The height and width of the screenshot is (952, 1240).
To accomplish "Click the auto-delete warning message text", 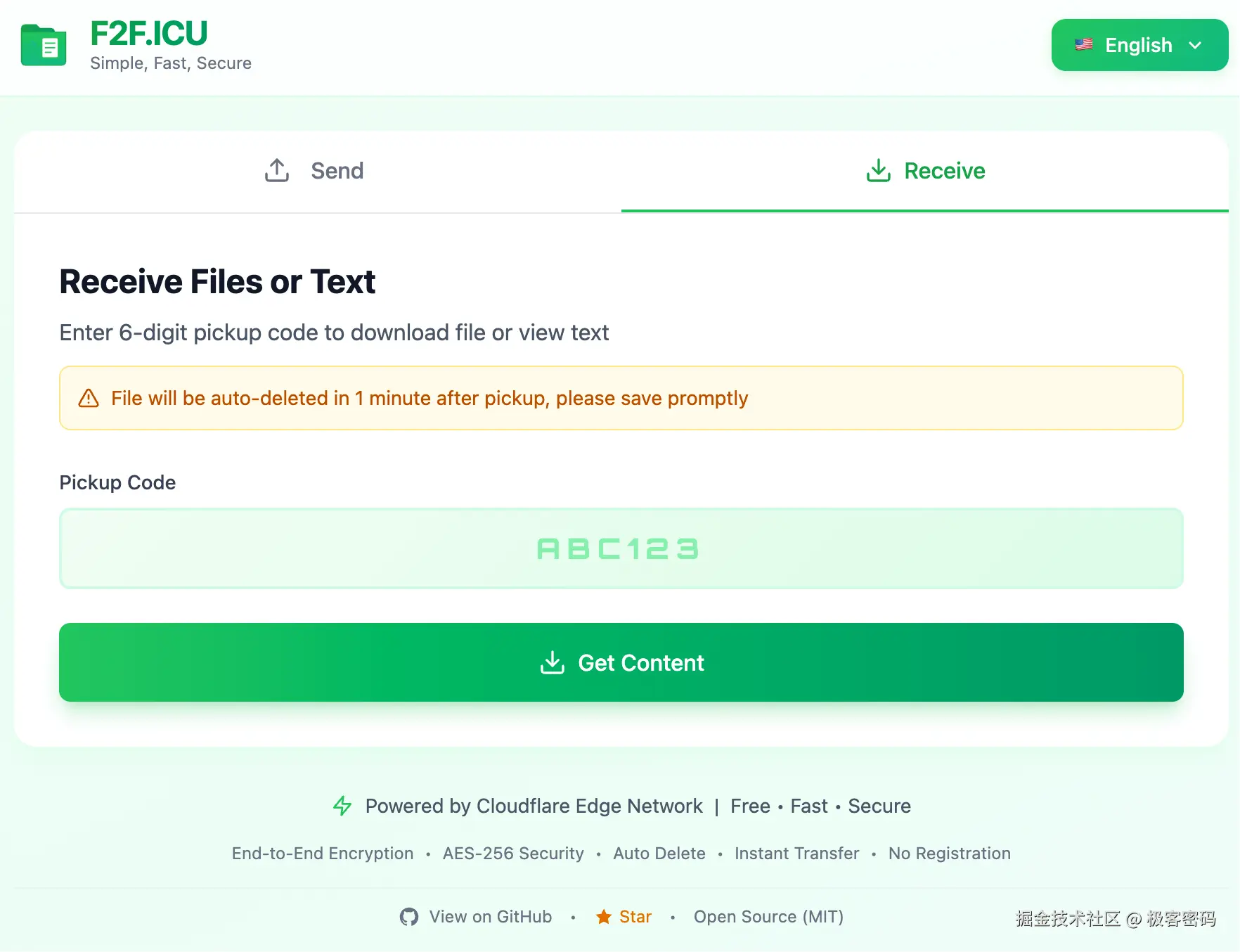I will tap(430, 398).
